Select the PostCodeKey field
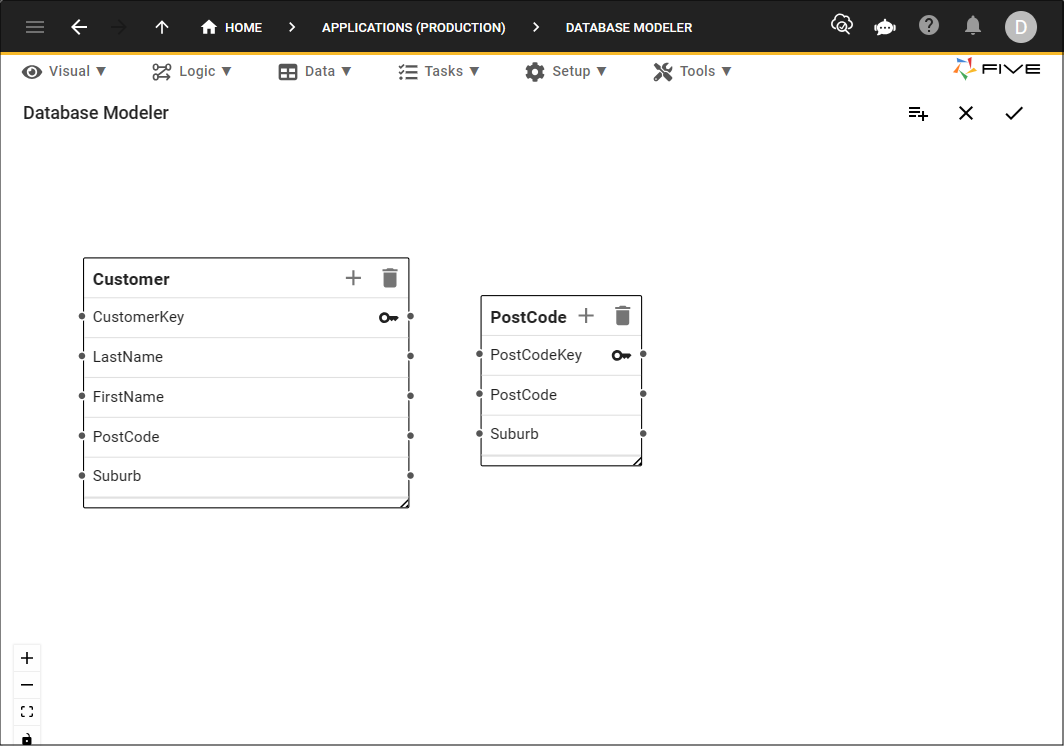 point(561,355)
